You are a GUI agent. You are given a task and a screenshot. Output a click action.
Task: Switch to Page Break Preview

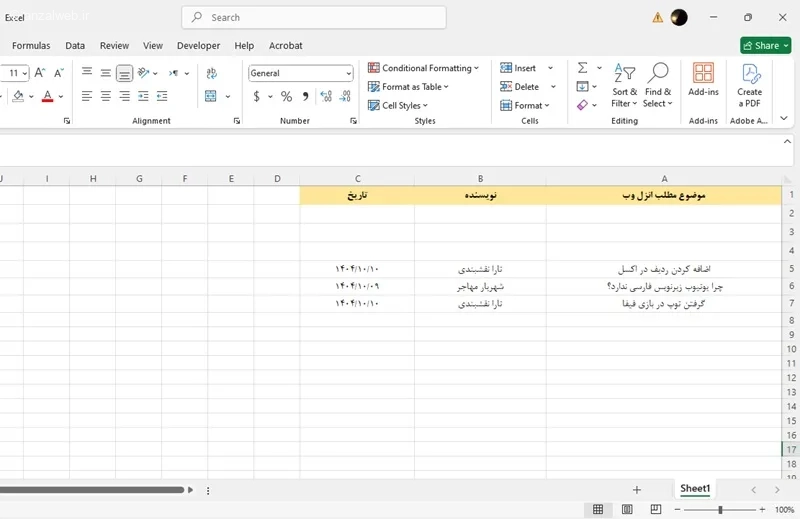(656, 509)
